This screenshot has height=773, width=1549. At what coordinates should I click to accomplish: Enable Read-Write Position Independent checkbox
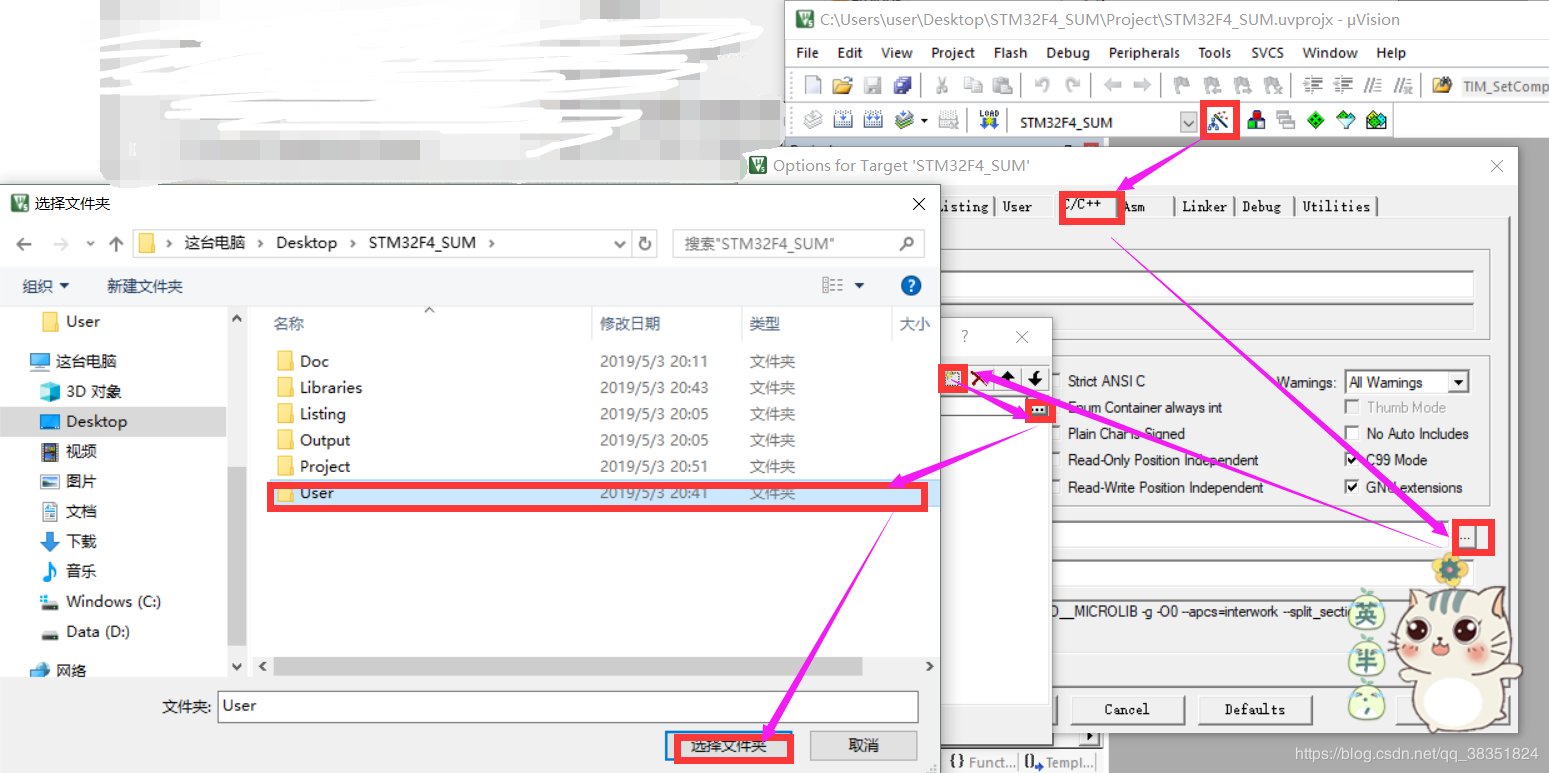pos(1058,487)
